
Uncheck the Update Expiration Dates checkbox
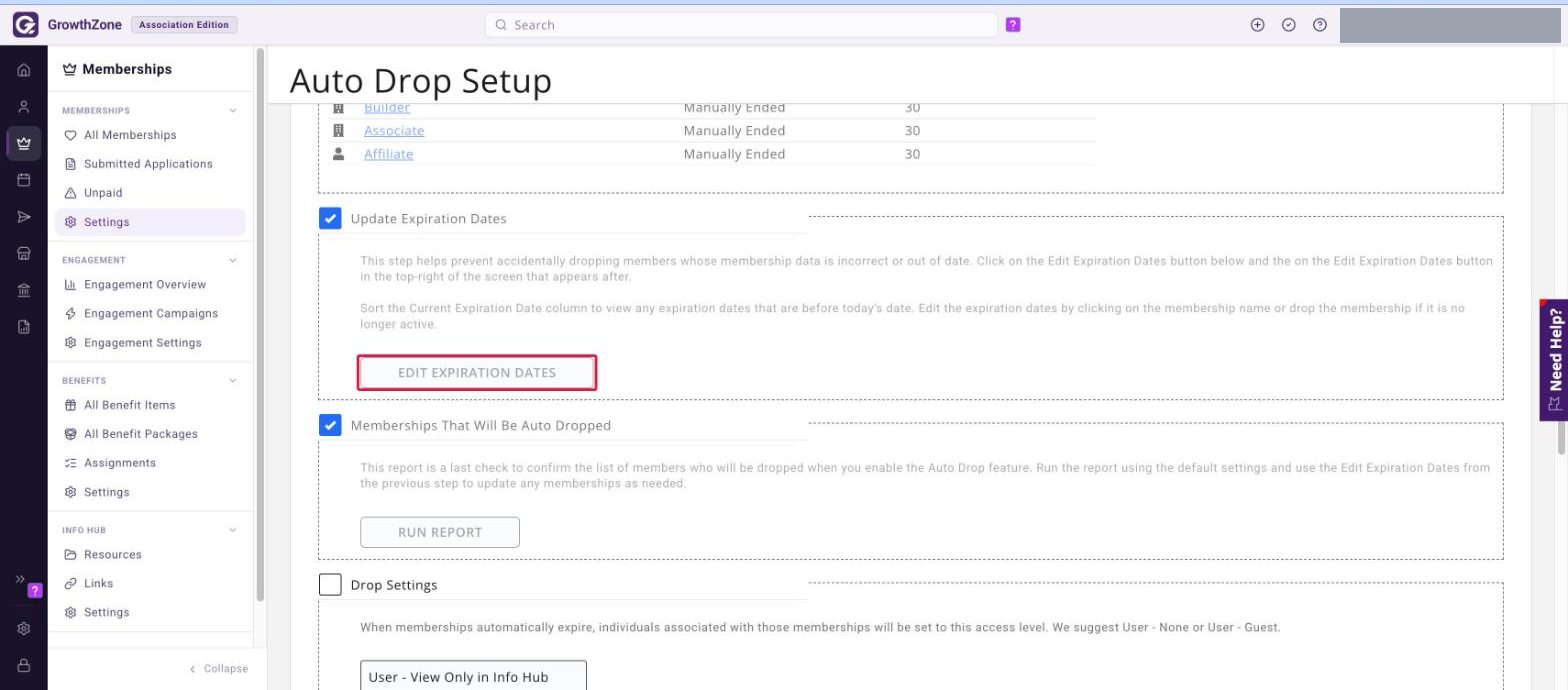coord(330,218)
